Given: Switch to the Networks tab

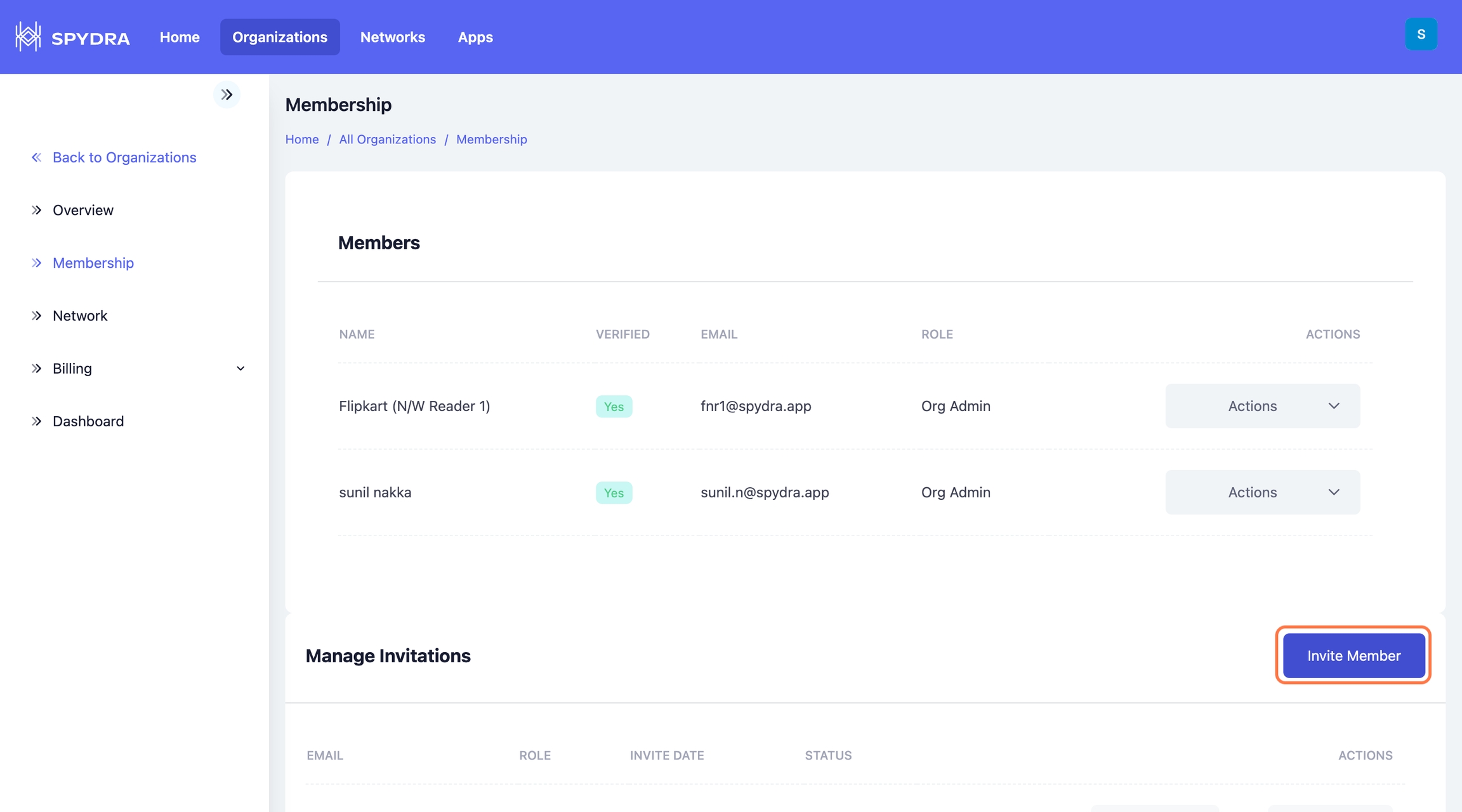Looking at the screenshot, I should tap(392, 37).
